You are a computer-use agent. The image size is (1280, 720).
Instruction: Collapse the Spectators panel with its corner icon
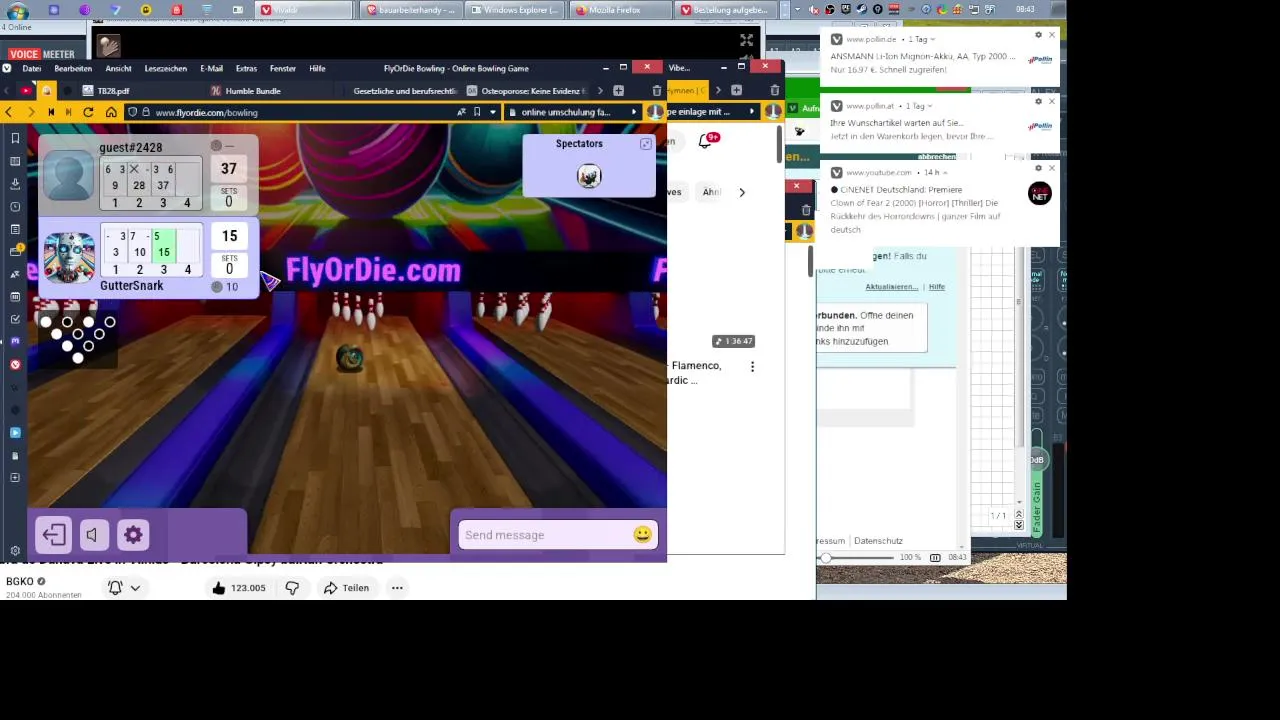tap(646, 144)
